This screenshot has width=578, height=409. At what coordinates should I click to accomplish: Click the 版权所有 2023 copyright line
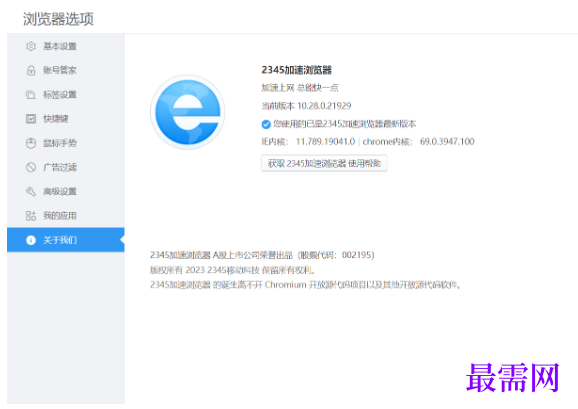click(x=232, y=270)
